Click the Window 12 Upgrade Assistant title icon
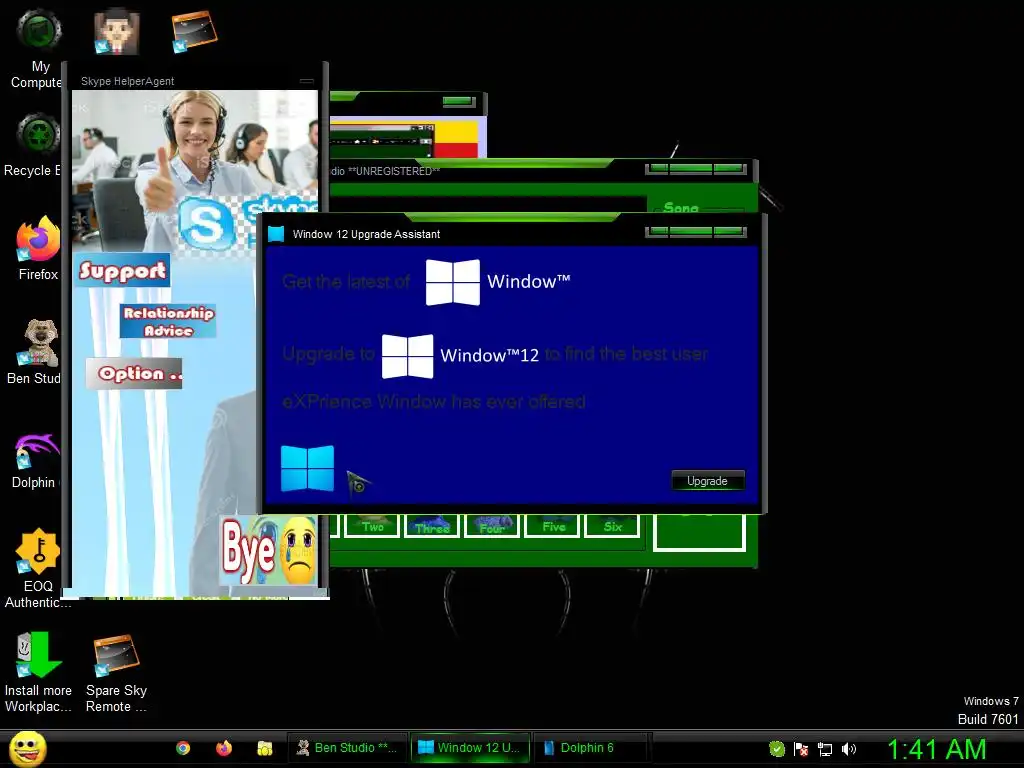The height and width of the screenshot is (768, 1024). click(276, 234)
